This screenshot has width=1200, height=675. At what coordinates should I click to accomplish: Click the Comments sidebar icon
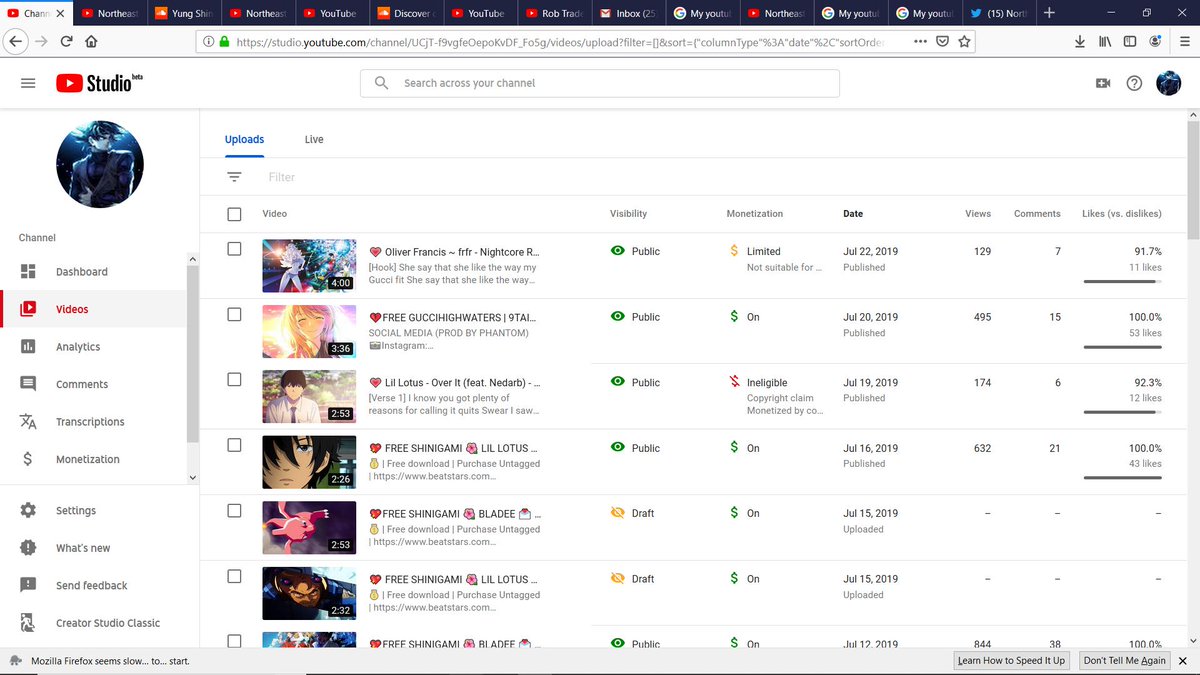point(28,384)
